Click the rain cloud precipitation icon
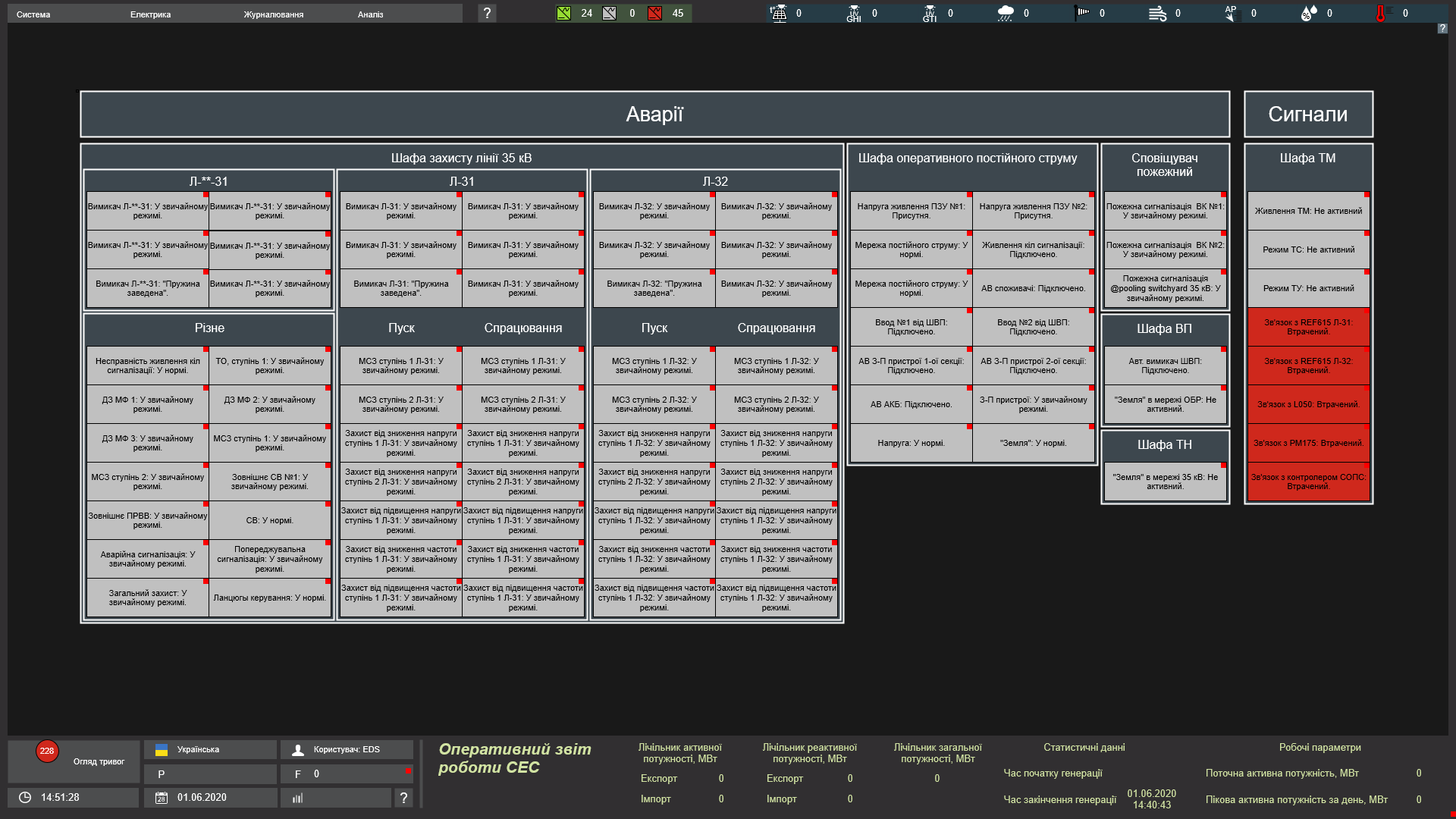 (1006, 13)
